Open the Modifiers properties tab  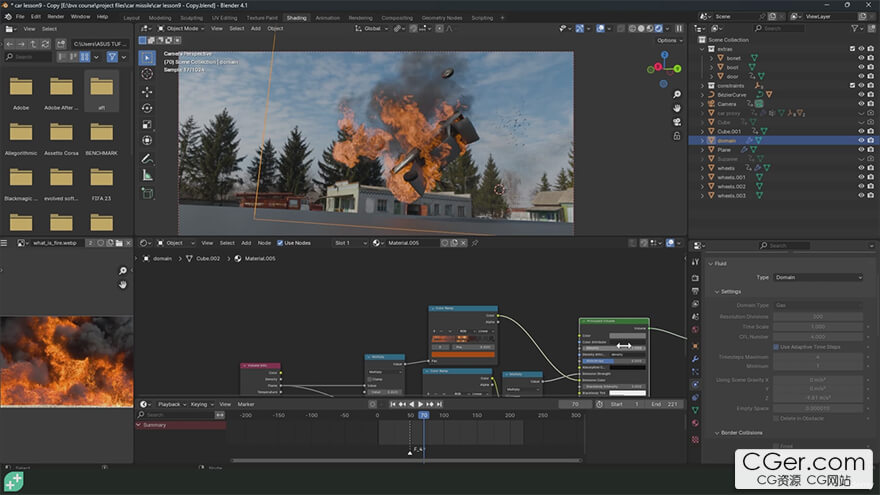coord(695,359)
